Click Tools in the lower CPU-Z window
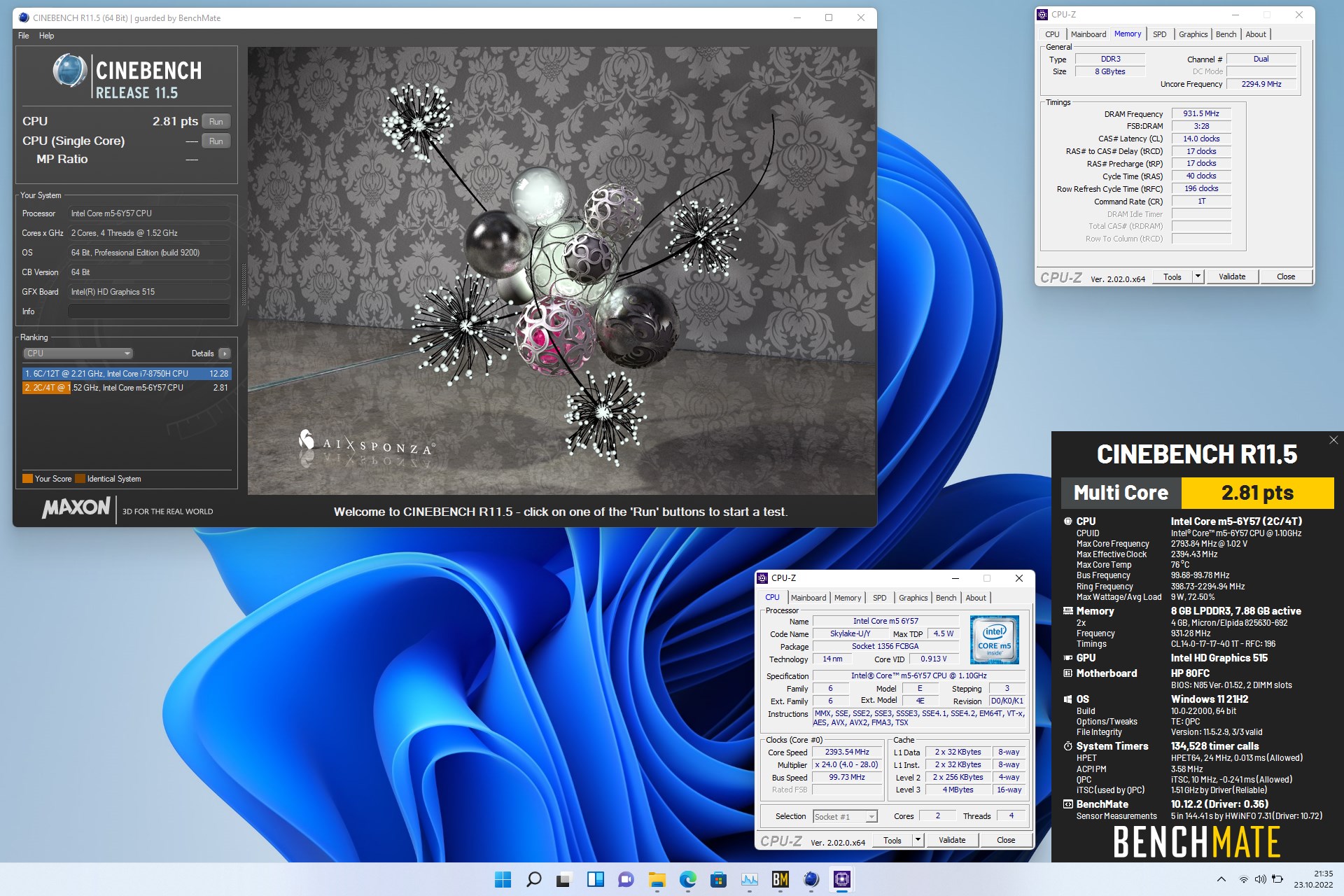This screenshot has height=896, width=1344. (x=892, y=840)
